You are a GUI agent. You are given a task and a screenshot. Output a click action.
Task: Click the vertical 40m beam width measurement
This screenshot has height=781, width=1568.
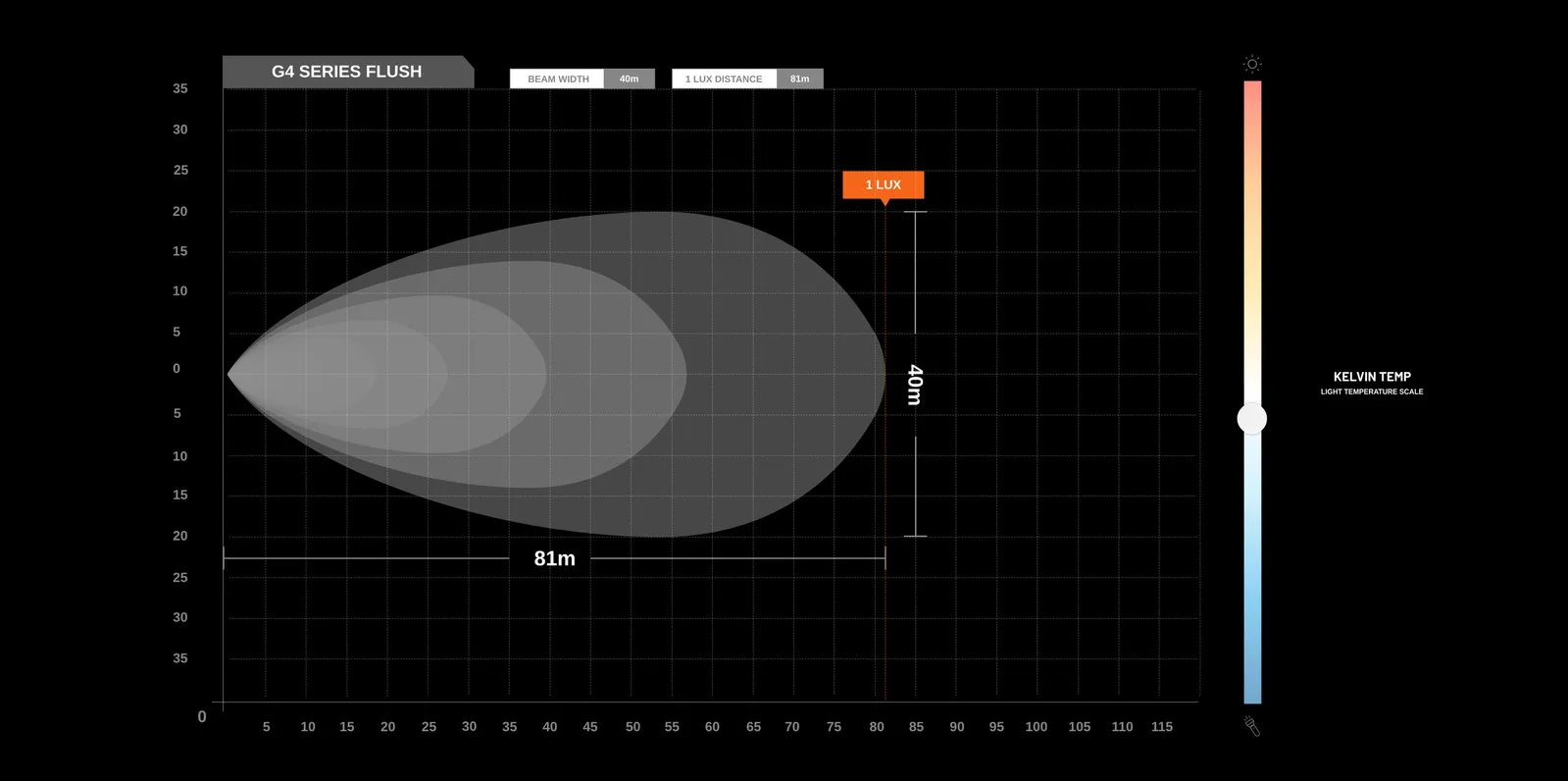tap(915, 385)
